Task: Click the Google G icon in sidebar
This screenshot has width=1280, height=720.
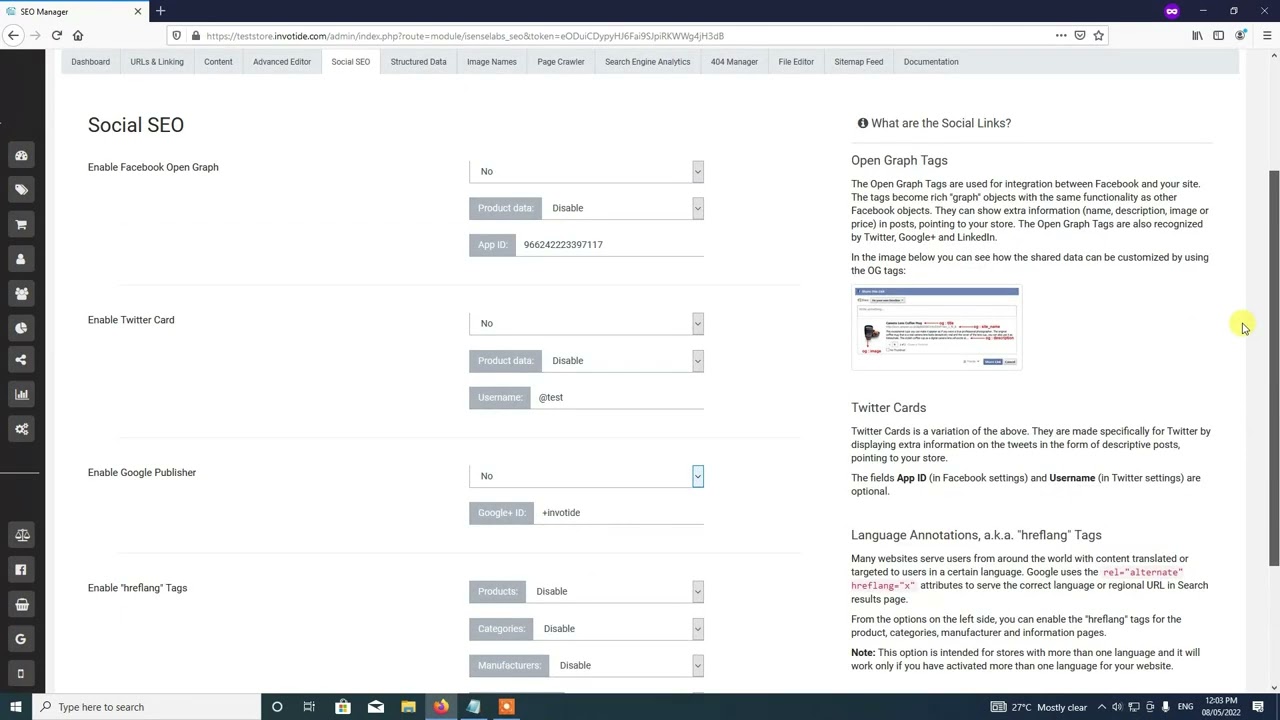Action: (21, 638)
